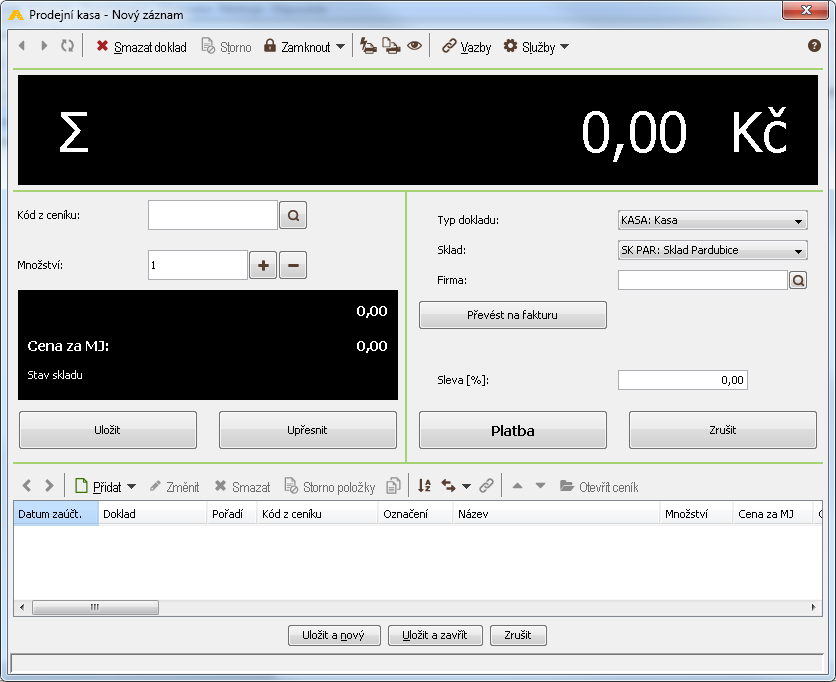Click the eye preview icon

click(x=414, y=46)
